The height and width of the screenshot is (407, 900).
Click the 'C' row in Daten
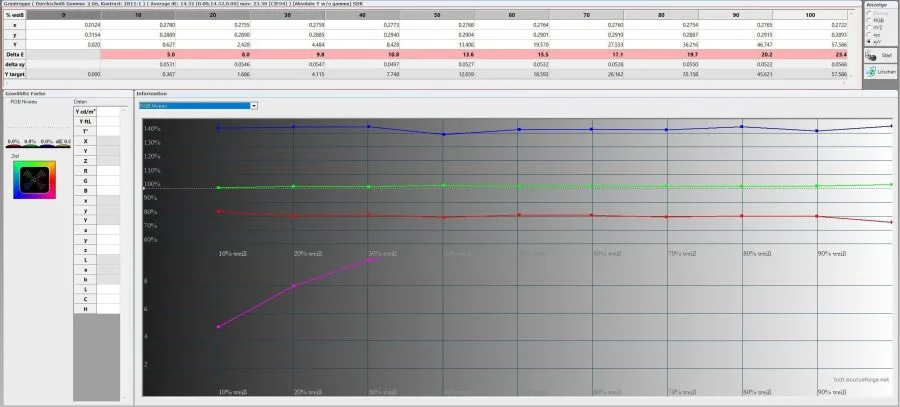coord(96,299)
